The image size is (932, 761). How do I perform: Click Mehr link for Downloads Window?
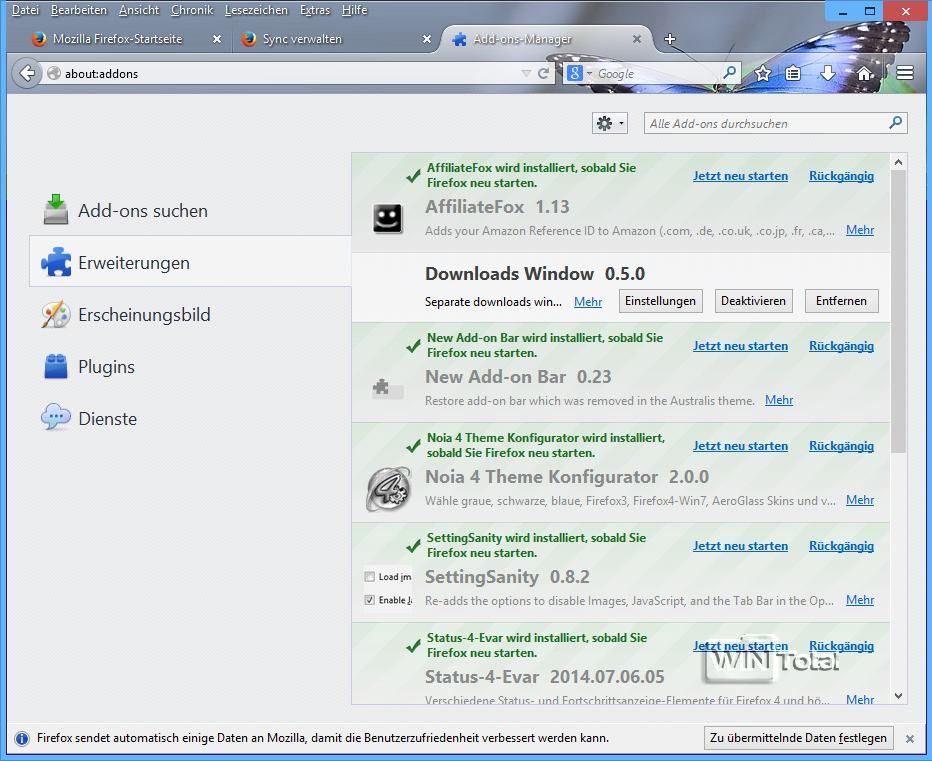tap(588, 302)
